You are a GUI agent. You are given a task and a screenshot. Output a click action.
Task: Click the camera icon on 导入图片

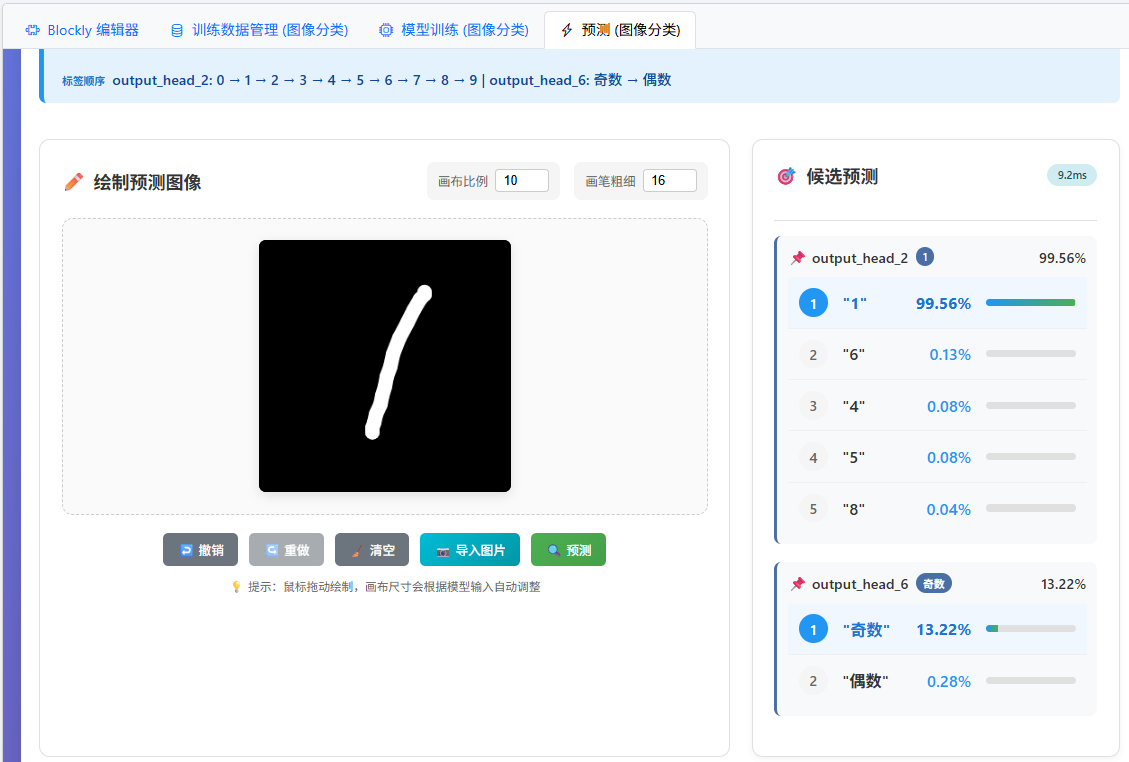pyautogui.click(x=443, y=551)
